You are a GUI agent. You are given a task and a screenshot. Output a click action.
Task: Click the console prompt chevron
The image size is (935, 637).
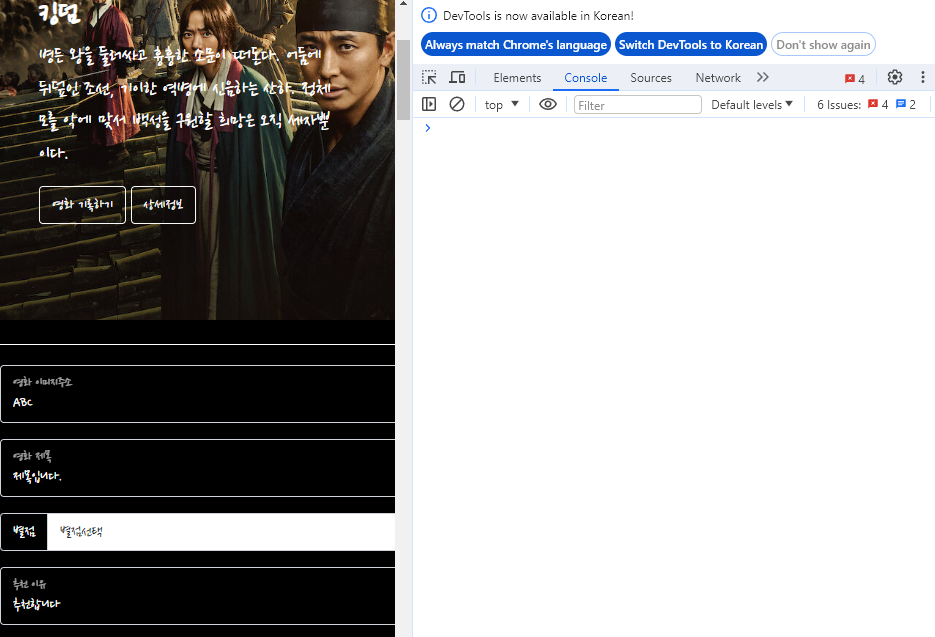pos(428,128)
